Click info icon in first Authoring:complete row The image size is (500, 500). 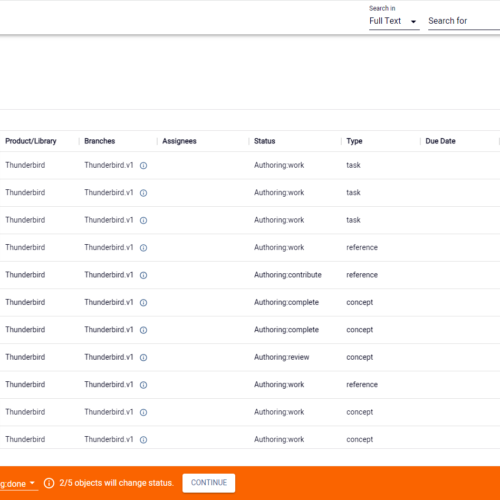pos(143,302)
